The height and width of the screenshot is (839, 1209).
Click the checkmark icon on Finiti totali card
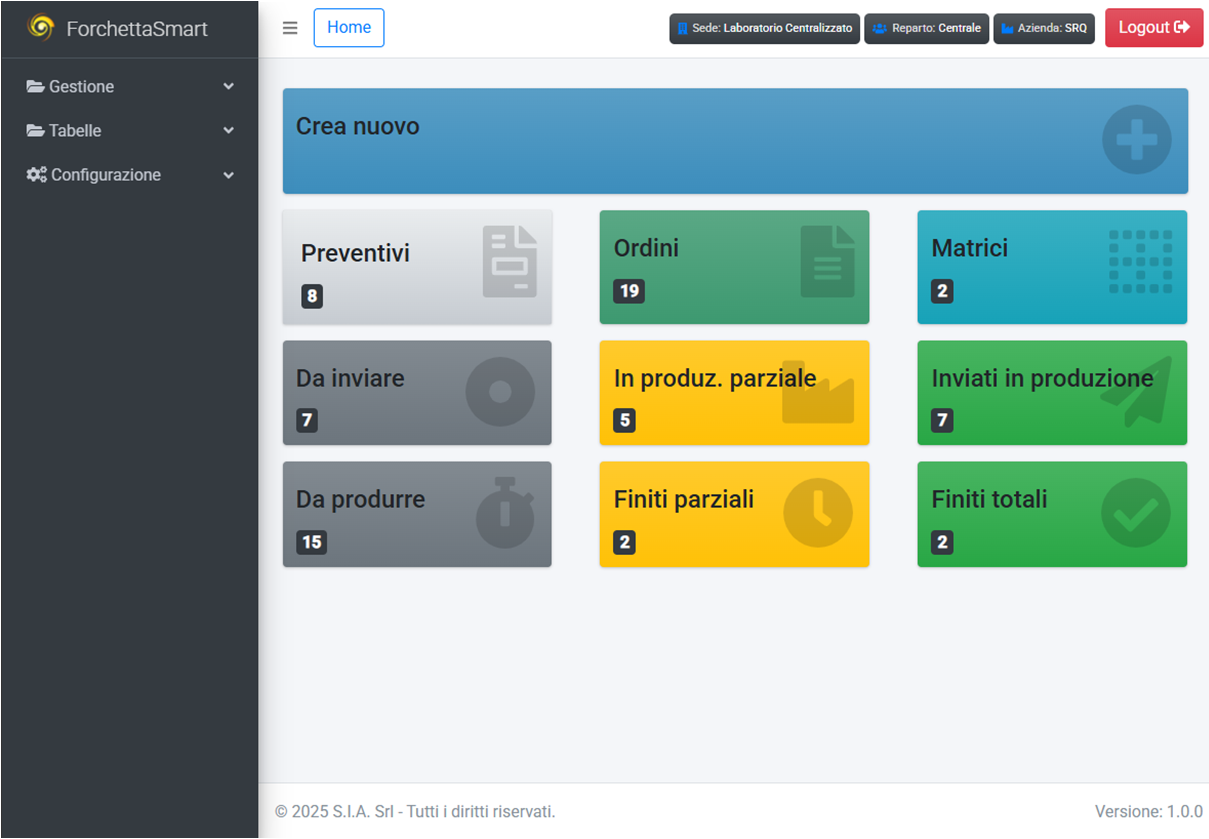pyautogui.click(x=1135, y=513)
